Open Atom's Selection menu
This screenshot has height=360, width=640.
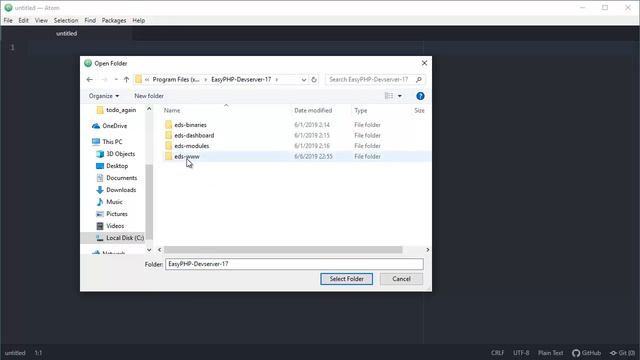[x=66, y=20]
